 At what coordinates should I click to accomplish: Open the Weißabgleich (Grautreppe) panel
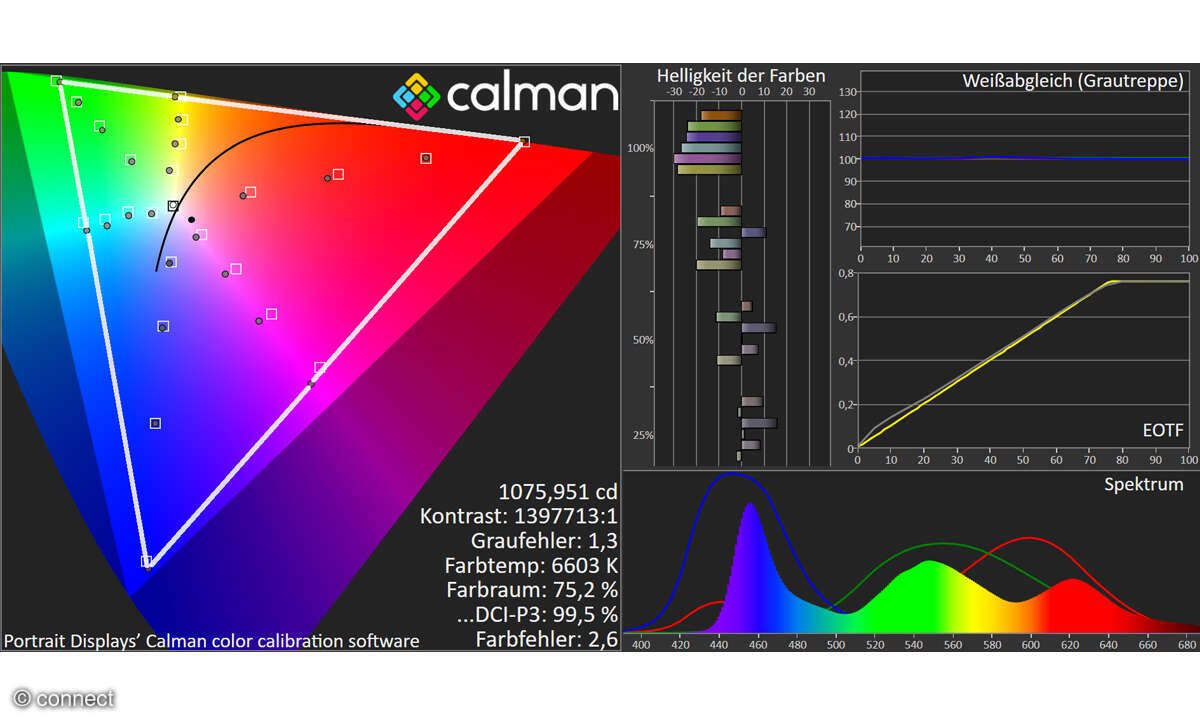[1072, 80]
